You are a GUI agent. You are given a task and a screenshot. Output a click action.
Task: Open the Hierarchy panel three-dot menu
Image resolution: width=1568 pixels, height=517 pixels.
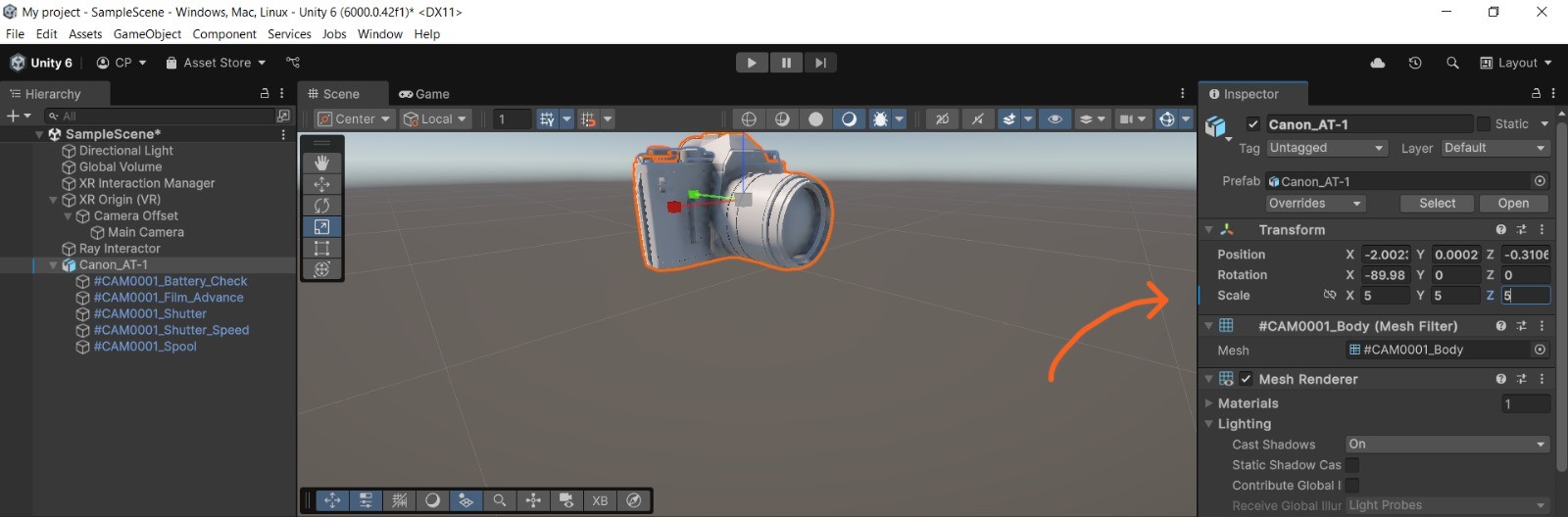pos(282,94)
